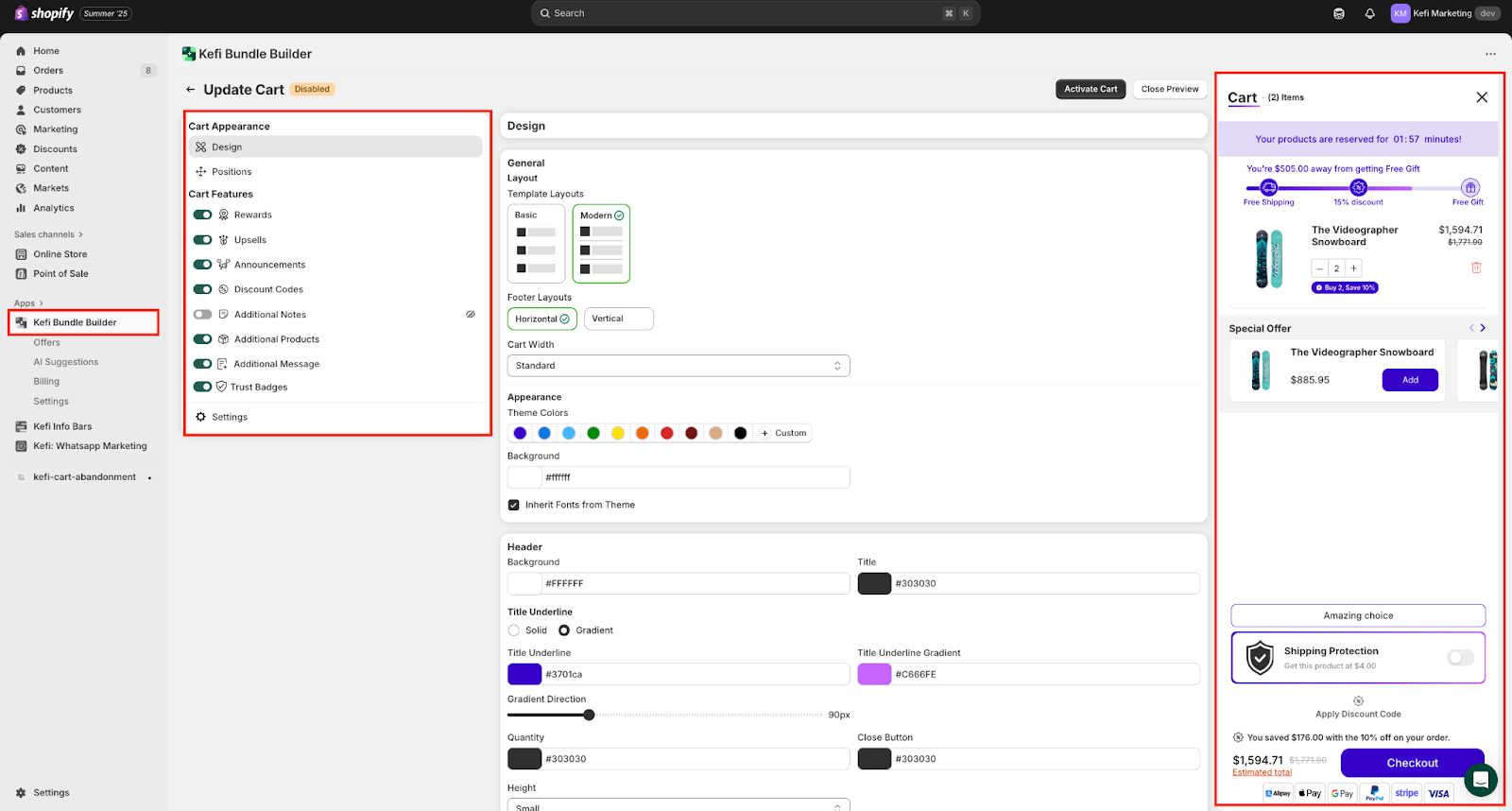Open the chat bubble widget
This screenshot has height=811, width=1512.
tap(1480, 780)
